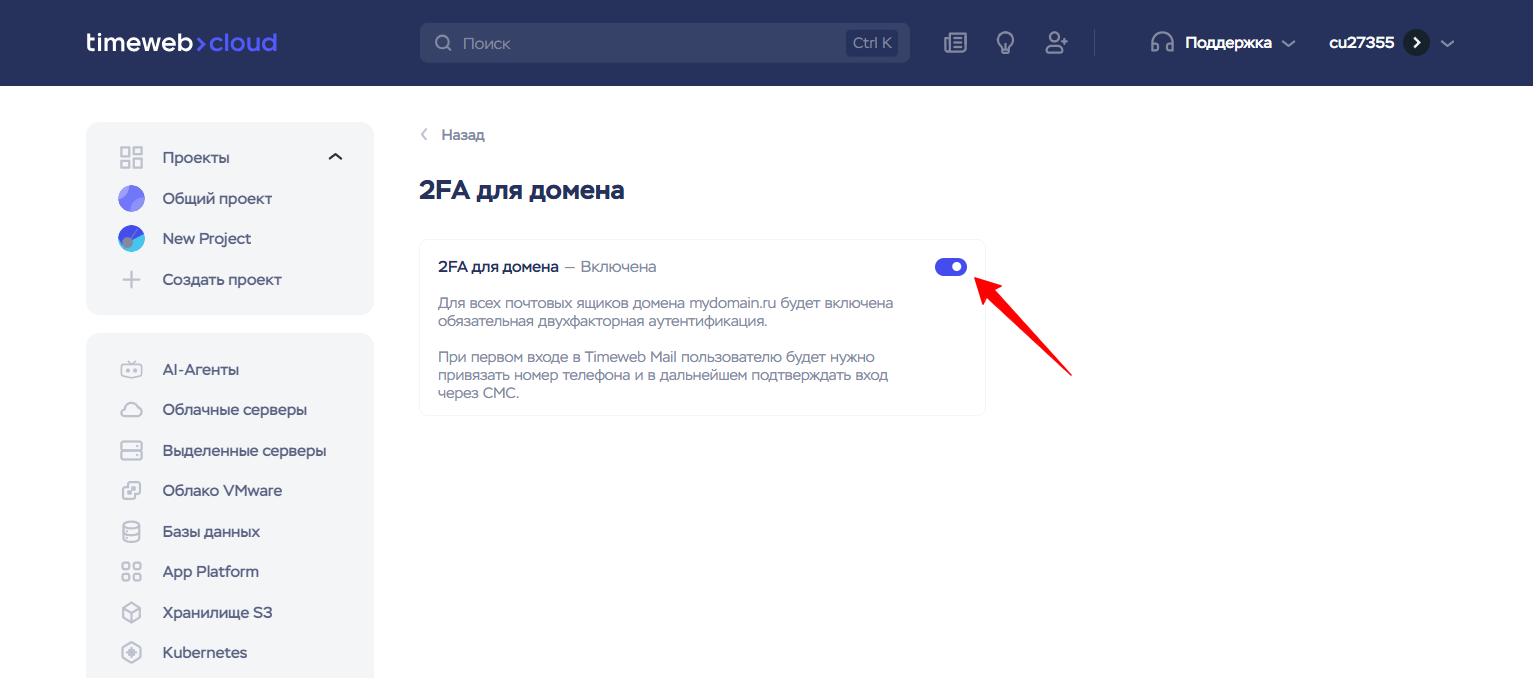Viewport: 1533px width, 678px height.
Task: Click the Kubernetes hexagon icon
Action: (131, 653)
